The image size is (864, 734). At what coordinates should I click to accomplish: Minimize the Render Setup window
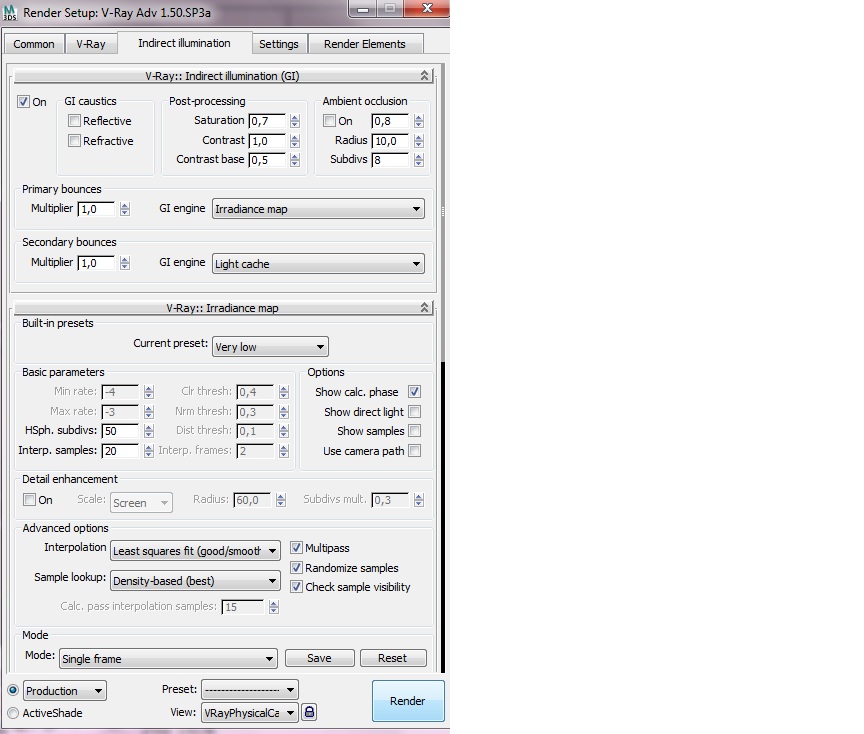coord(363,9)
